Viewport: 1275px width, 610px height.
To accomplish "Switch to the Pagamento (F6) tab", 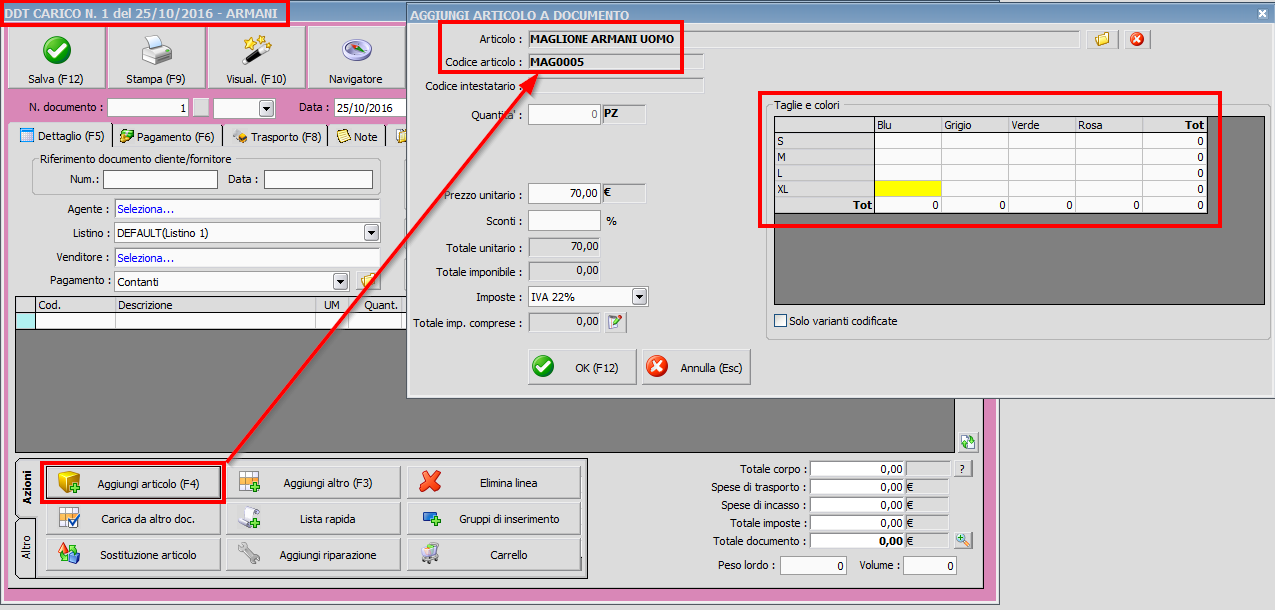I will [166, 136].
